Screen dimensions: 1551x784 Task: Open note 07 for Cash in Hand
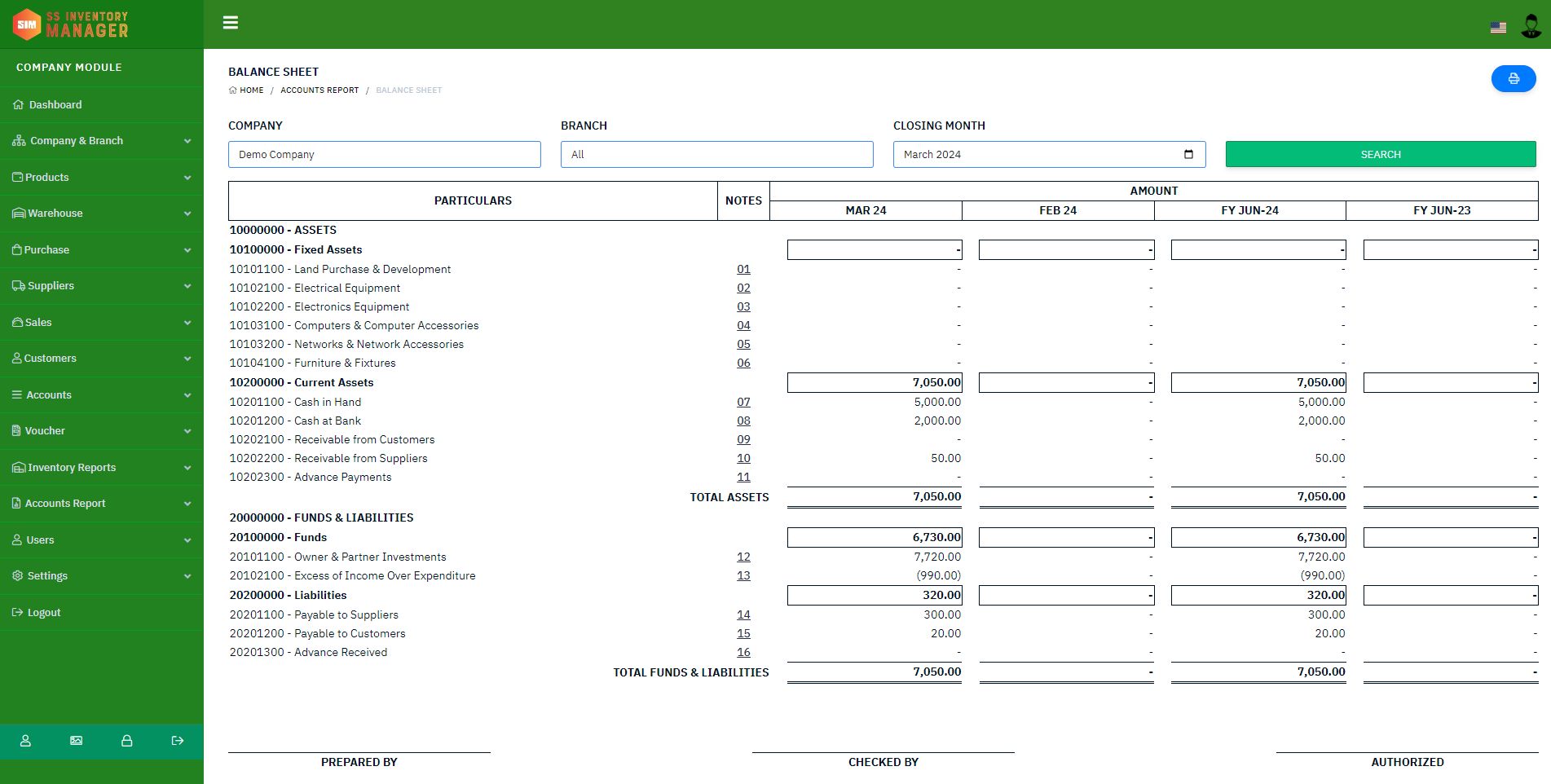pos(743,402)
